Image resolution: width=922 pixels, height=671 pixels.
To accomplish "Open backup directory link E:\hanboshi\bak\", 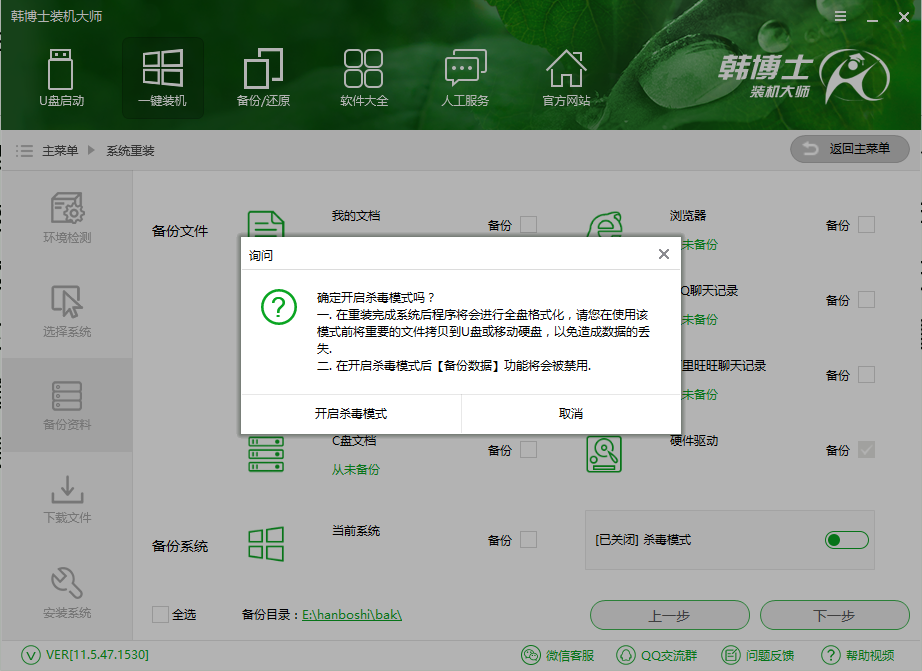I will (x=352, y=615).
